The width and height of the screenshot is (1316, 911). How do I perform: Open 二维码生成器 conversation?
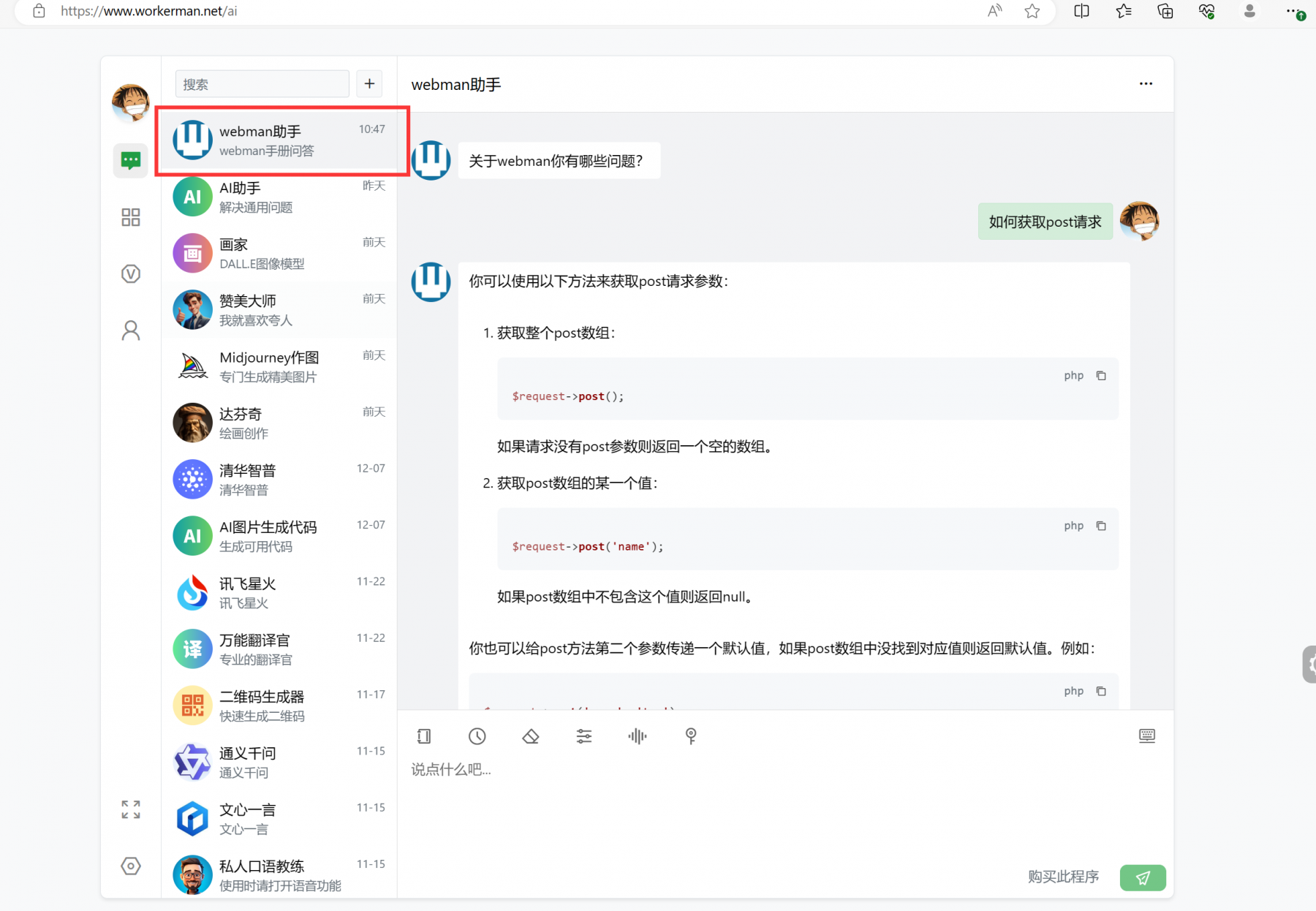pos(279,706)
